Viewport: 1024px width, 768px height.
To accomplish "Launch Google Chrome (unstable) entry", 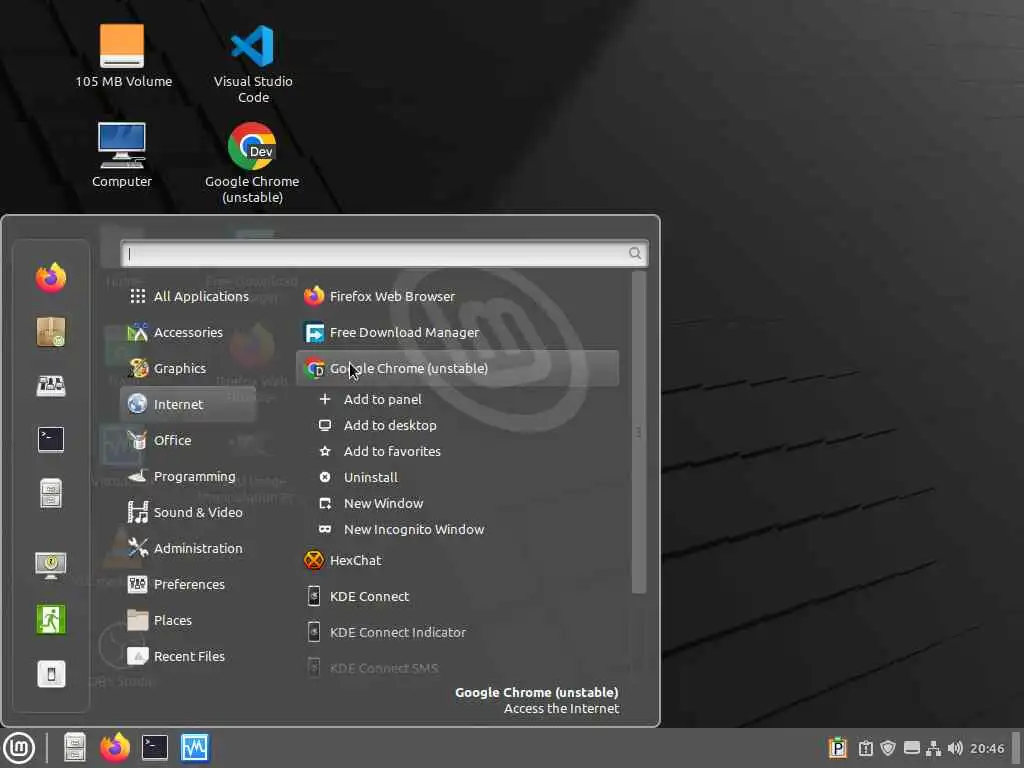I will click(x=457, y=368).
